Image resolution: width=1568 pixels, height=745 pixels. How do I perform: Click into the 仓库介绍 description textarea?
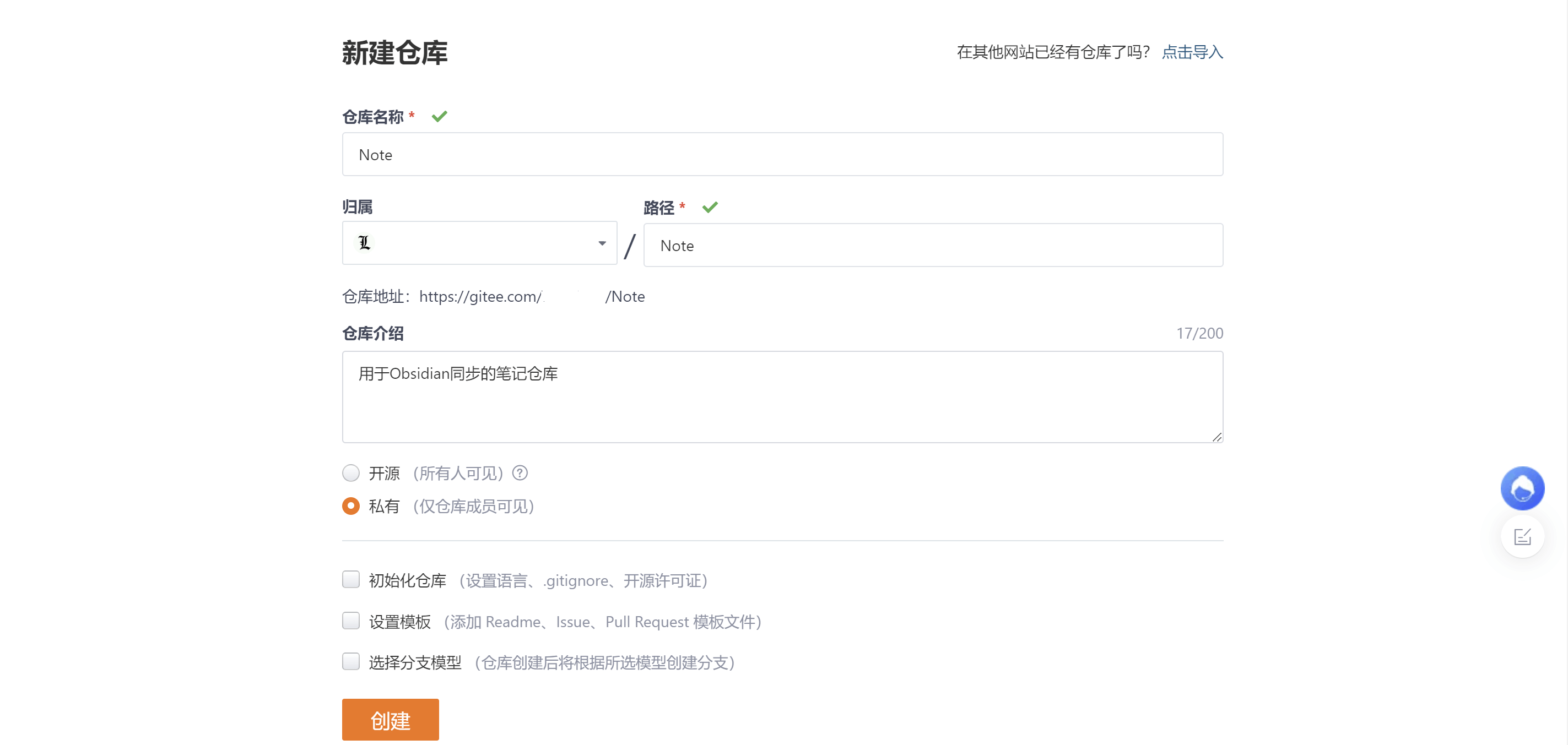click(782, 396)
